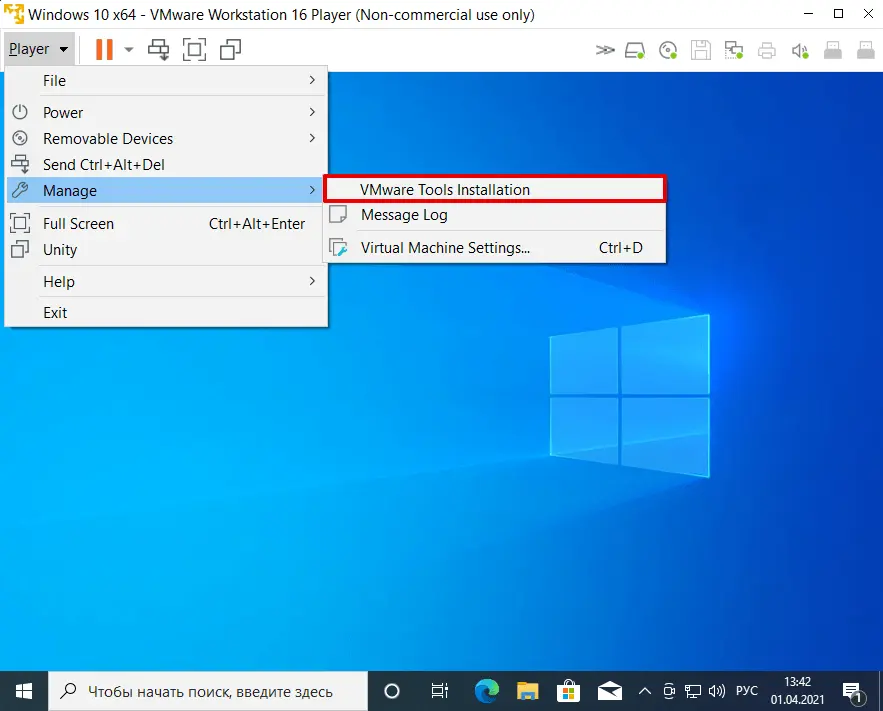
Task: Expand the power options arrow beside Pause
Action: pyautogui.click(x=129, y=50)
